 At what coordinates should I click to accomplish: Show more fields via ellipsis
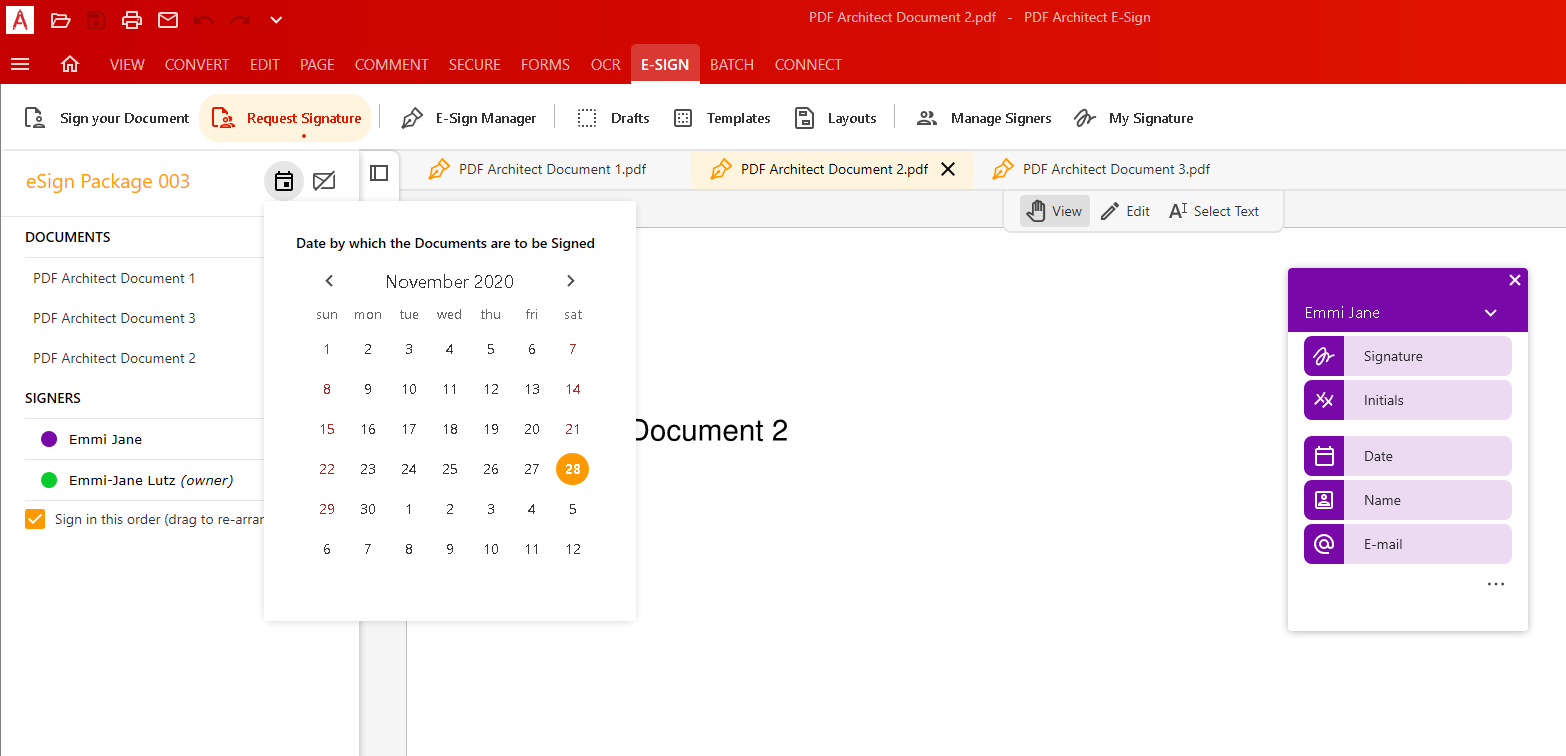(x=1495, y=584)
